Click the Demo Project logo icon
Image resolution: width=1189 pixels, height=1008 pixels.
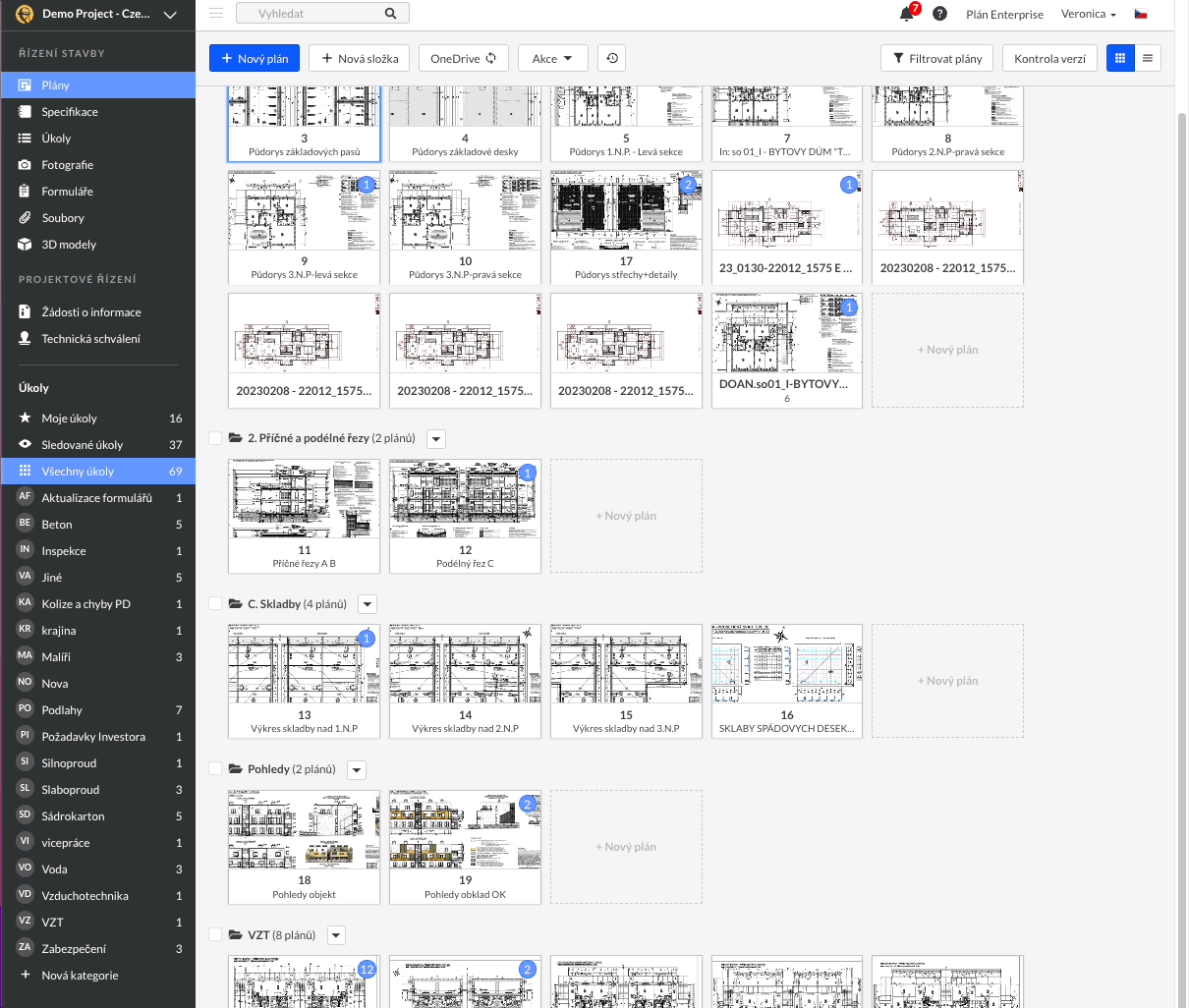[x=25, y=15]
